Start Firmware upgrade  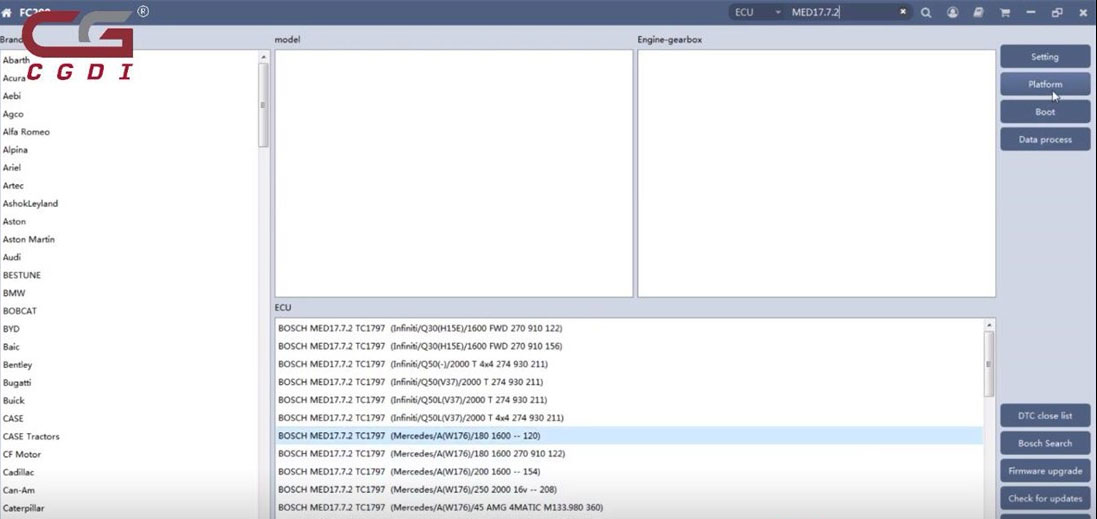pos(1045,471)
